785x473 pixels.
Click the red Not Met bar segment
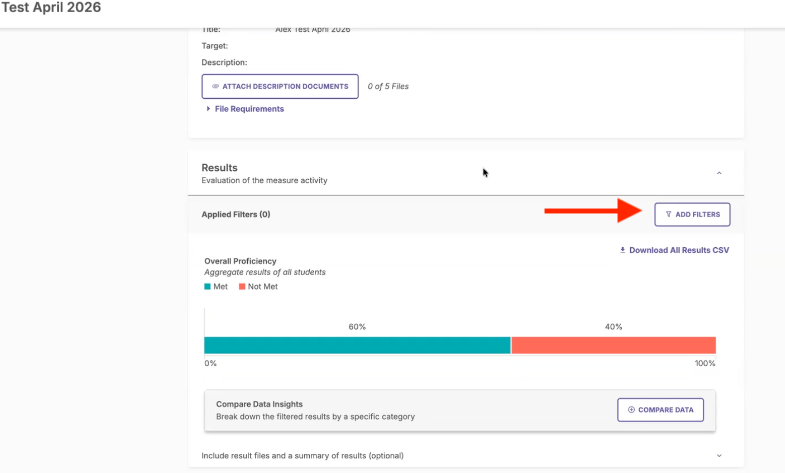coord(613,345)
